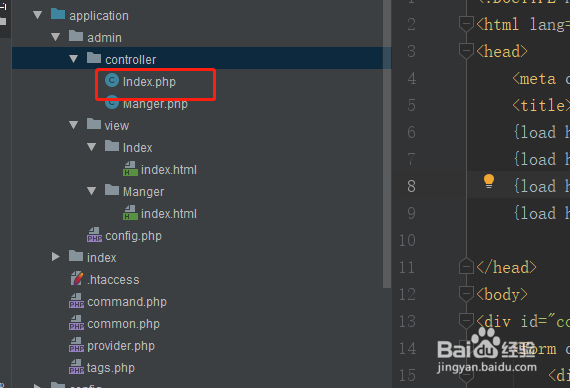Click the Manger.php class icon

coord(112,103)
